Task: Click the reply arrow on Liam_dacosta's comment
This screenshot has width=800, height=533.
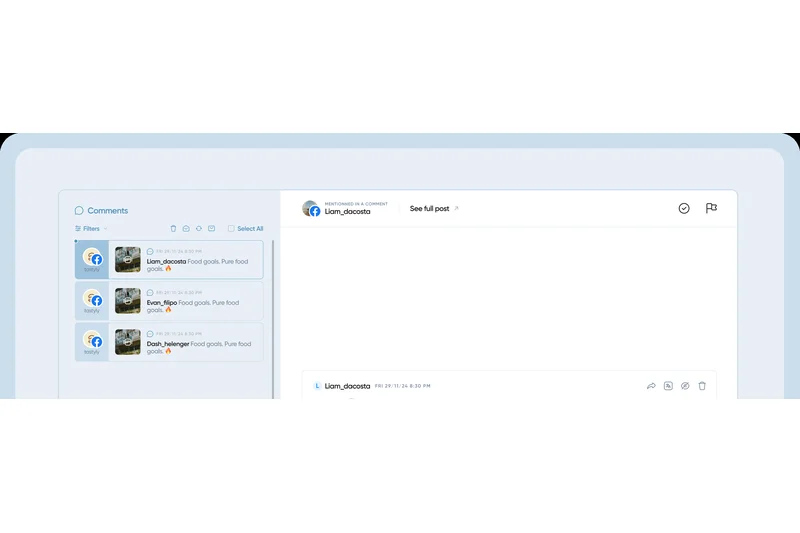Action: click(x=651, y=385)
